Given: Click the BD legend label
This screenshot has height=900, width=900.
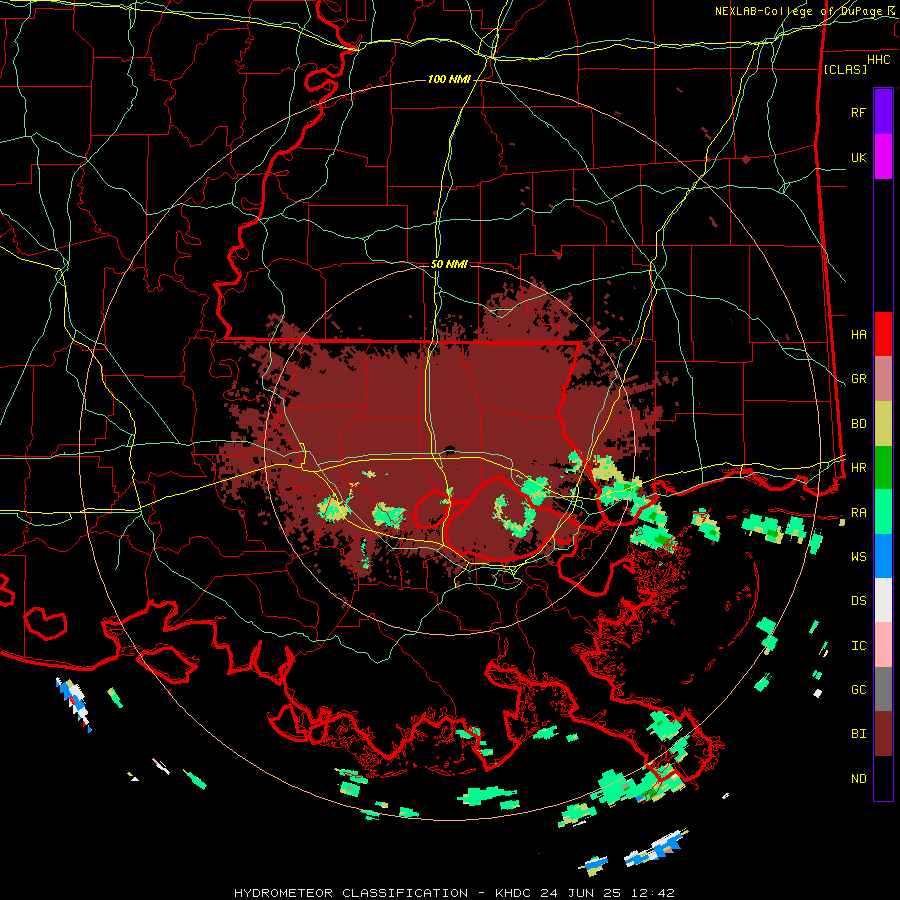Looking at the screenshot, I should pos(858,424).
